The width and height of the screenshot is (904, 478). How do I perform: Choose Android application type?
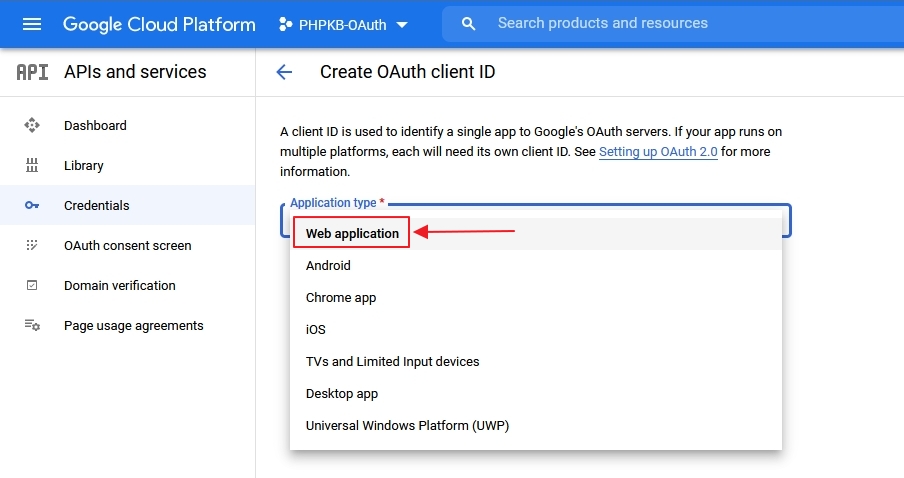click(x=536, y=266)
